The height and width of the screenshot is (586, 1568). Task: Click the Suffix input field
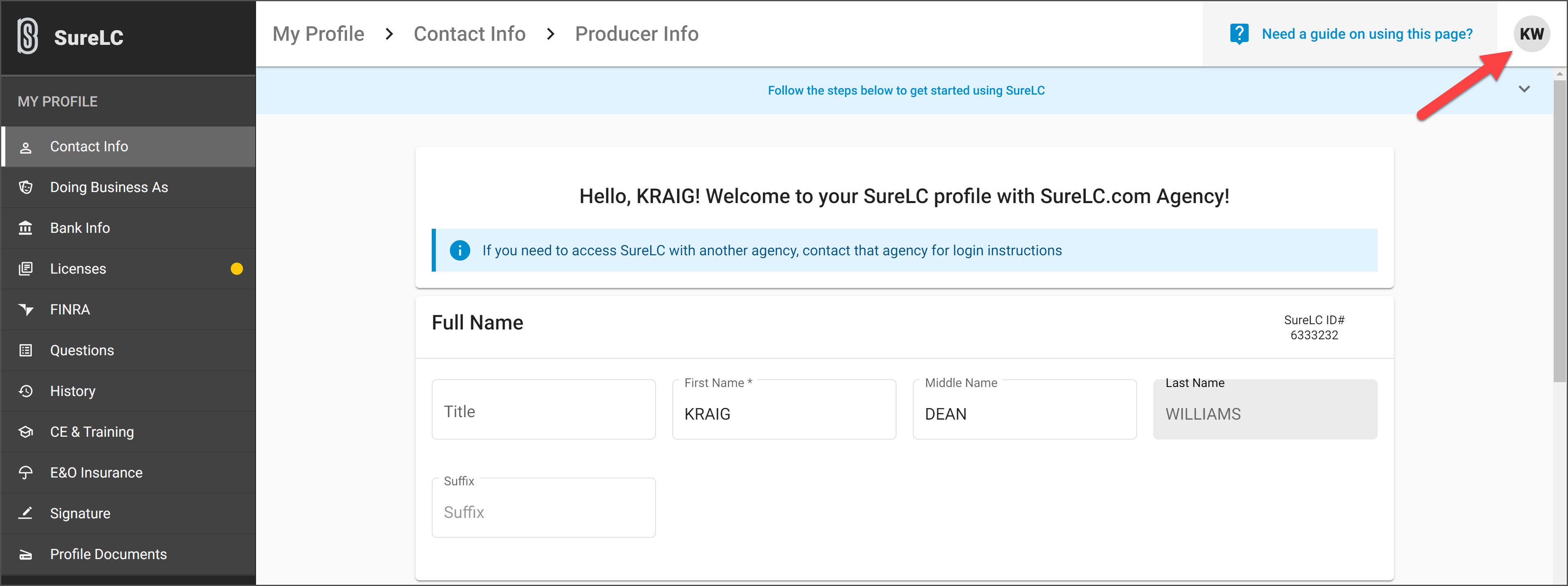[543, 507]
